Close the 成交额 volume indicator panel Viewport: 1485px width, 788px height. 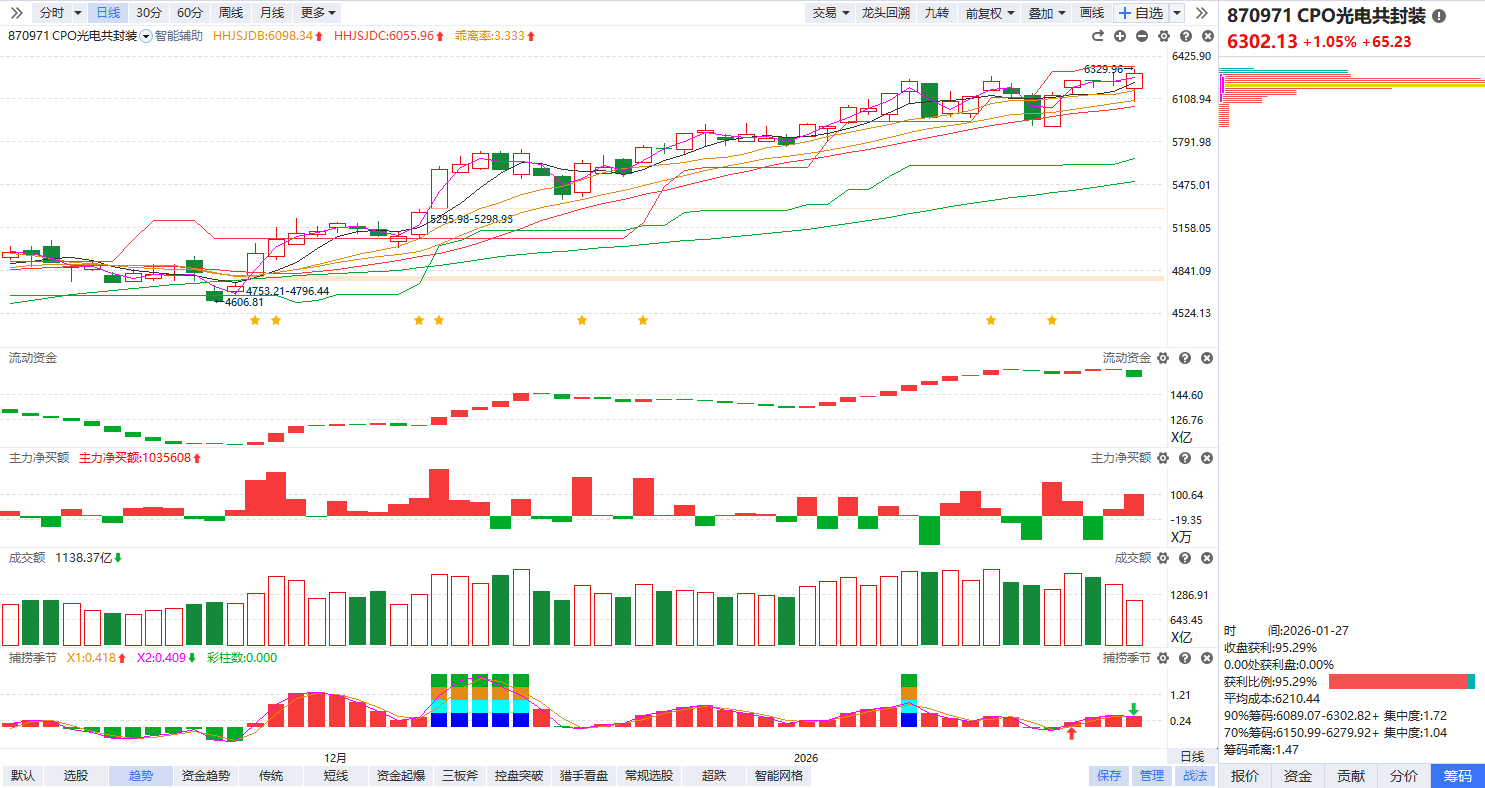coord(1206,558)
